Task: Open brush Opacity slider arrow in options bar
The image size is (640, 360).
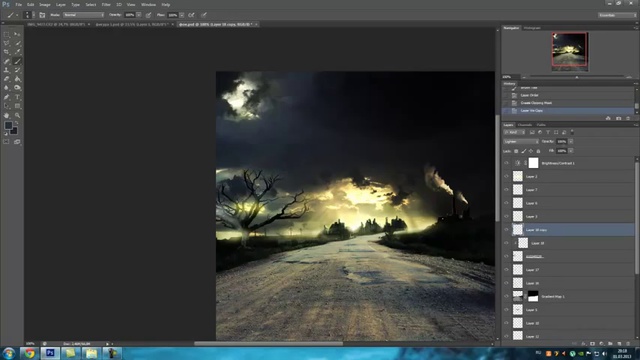Action: [139, 15]
